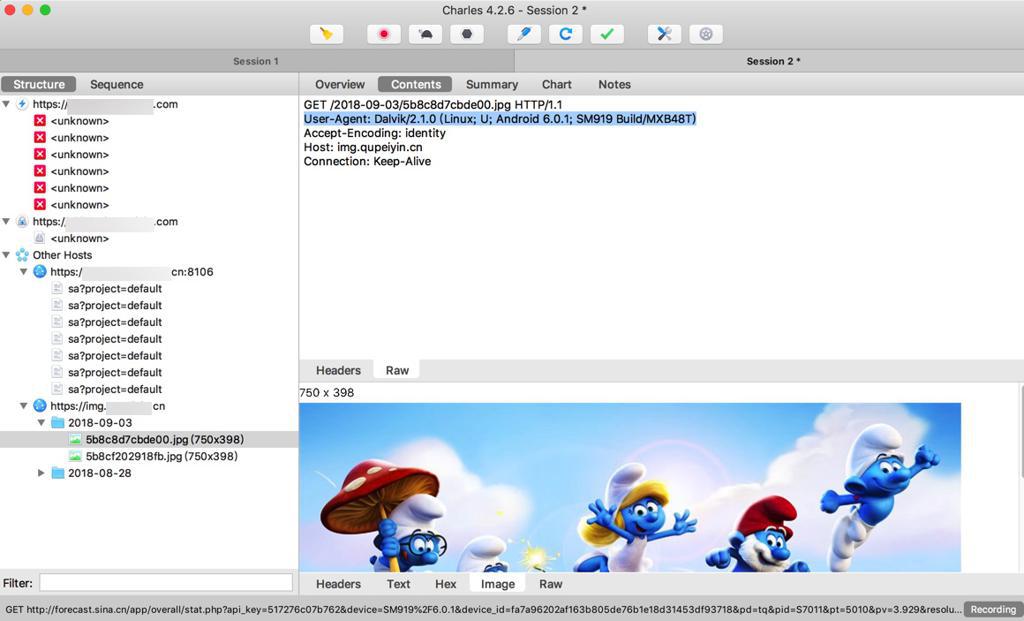Click the globe icon for cn:8106 host

[40, 272]
